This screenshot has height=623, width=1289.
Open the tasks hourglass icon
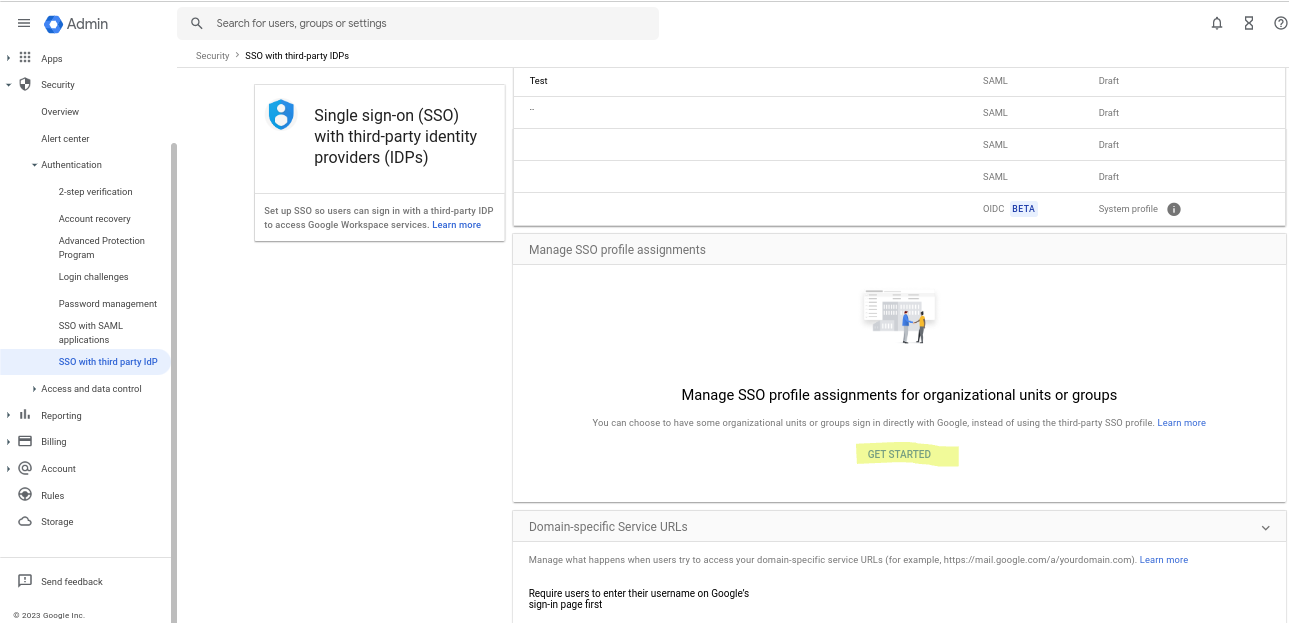click(1249, 23)
